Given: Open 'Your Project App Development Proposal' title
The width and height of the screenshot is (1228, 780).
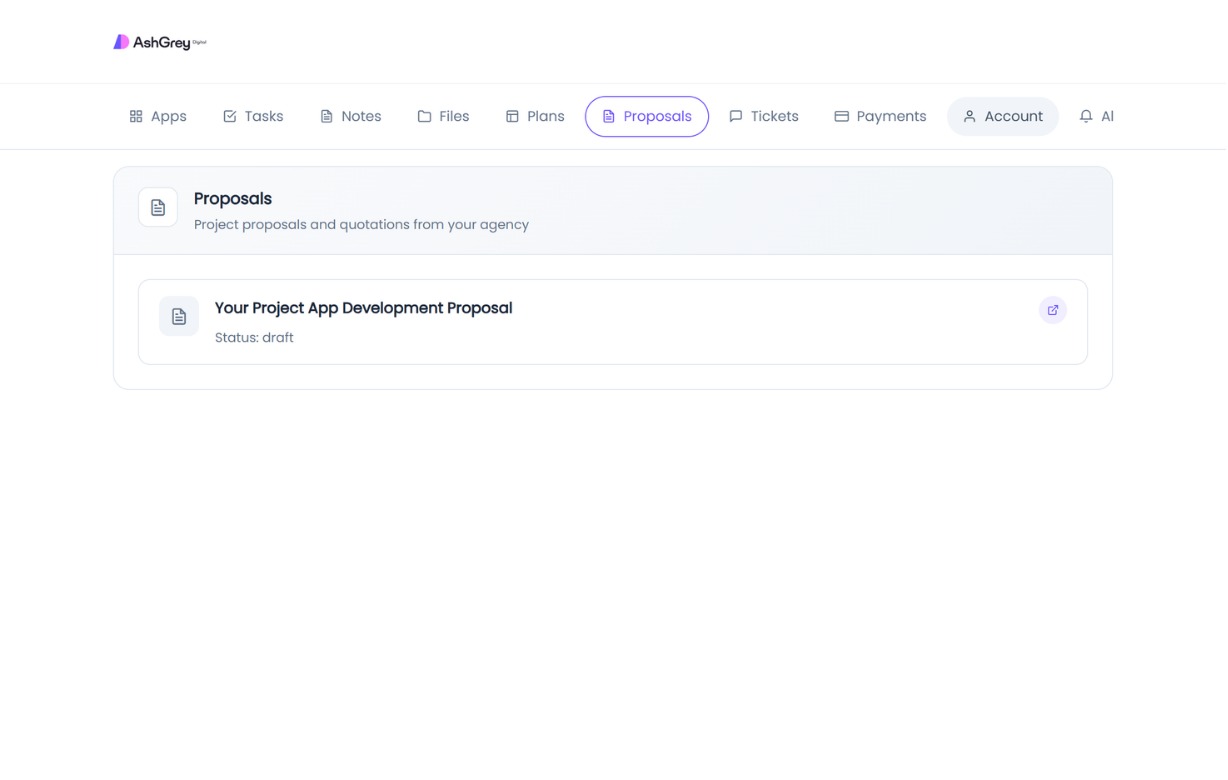Looking at the screenshot, I should pyautogui.click(x=363, y=308).
